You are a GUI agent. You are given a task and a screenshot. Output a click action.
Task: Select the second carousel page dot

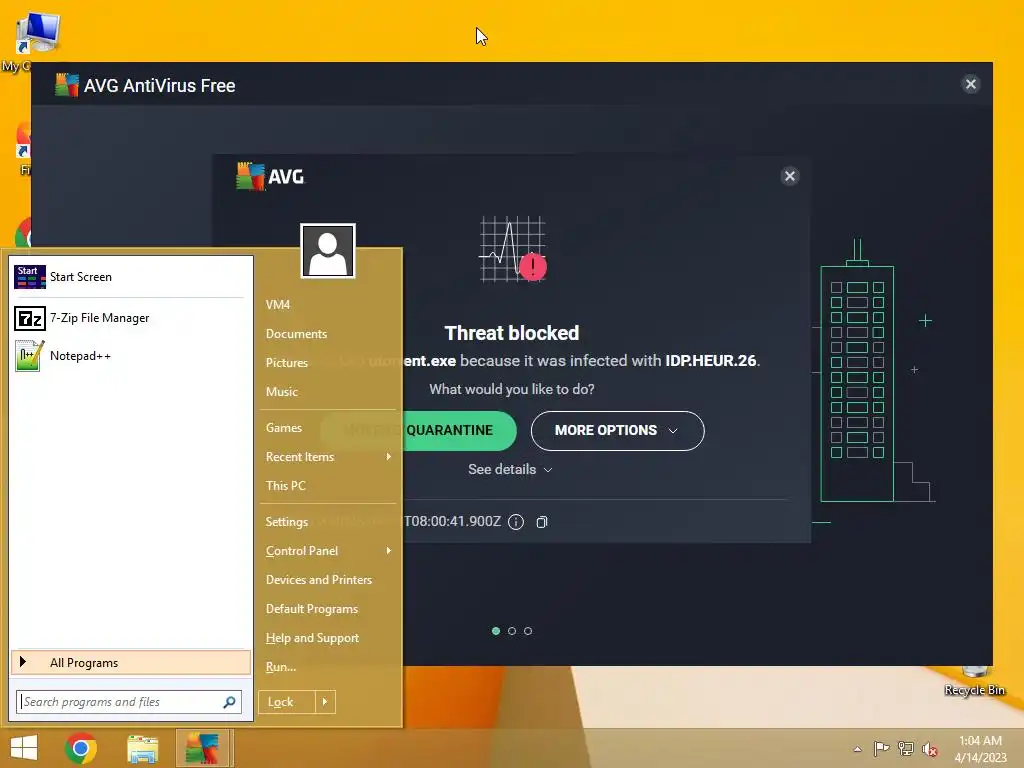tap(512, 631)
